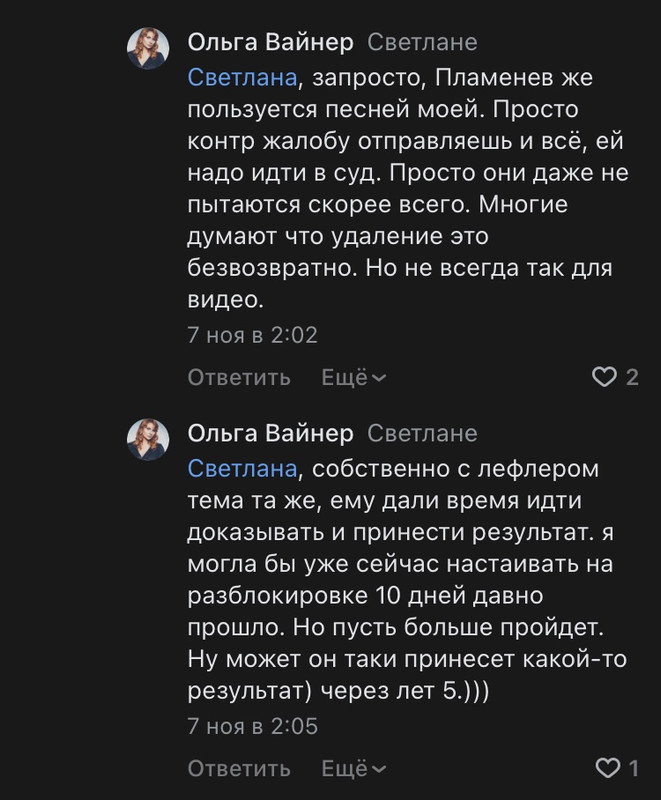This screenshot has height=800, width=661.
Task: Click Ответить under the 2:05 comment
Action: tap(239, 768)
